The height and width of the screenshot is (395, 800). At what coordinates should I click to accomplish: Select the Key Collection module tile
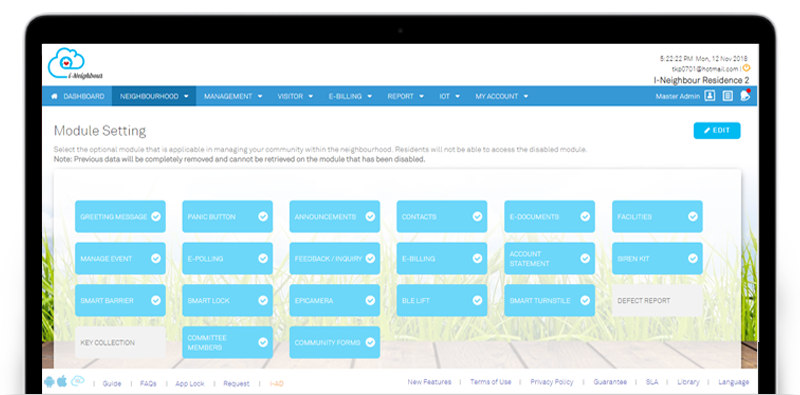120,342
